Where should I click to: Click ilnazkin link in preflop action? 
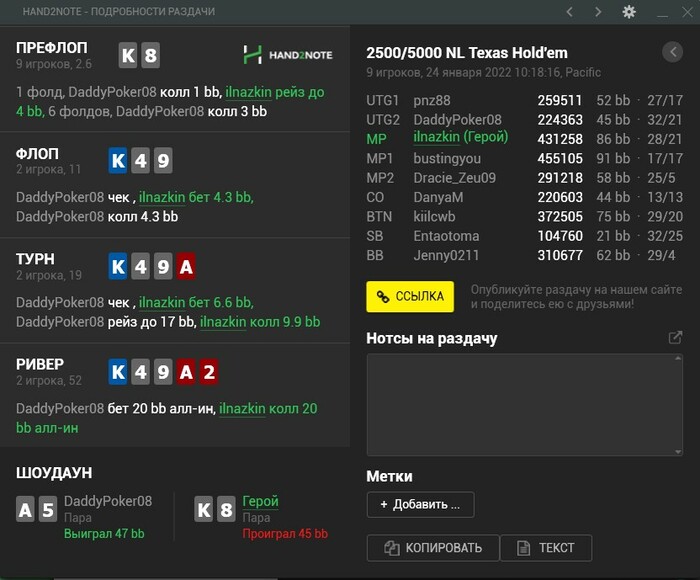(248, 92)
